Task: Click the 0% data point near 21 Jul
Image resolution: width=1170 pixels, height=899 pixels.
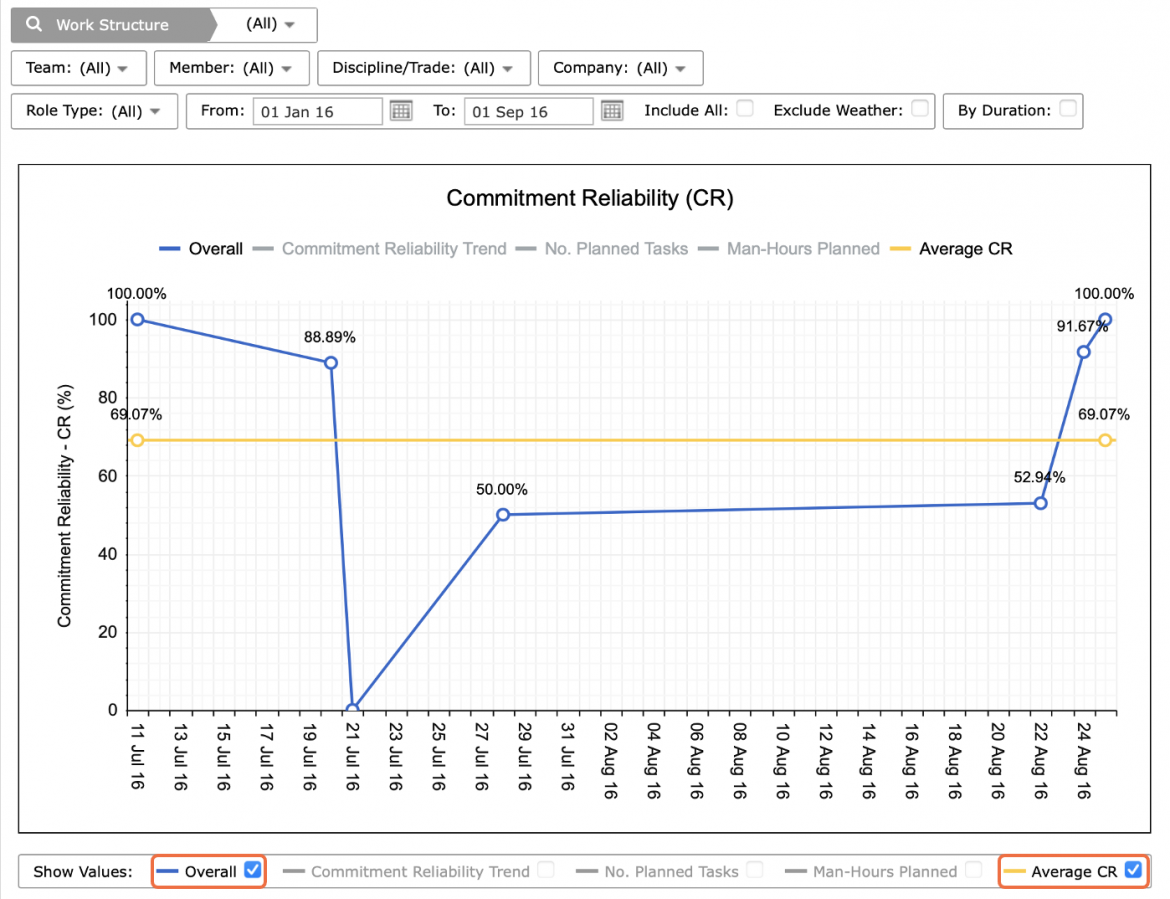Action: [x=352, y=709]
